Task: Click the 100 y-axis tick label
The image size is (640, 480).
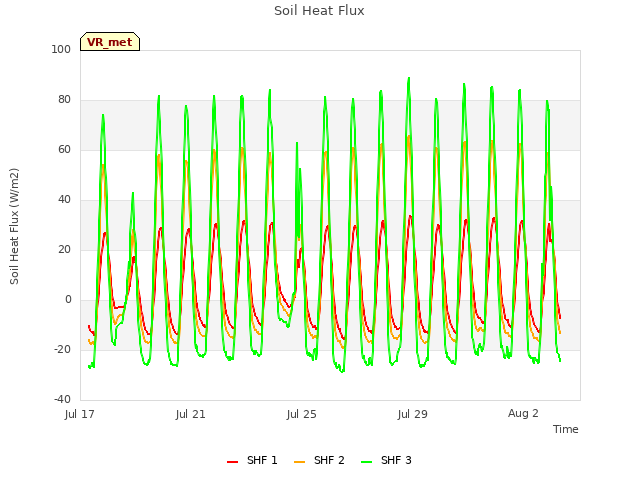Action: [x=61, y=49]
